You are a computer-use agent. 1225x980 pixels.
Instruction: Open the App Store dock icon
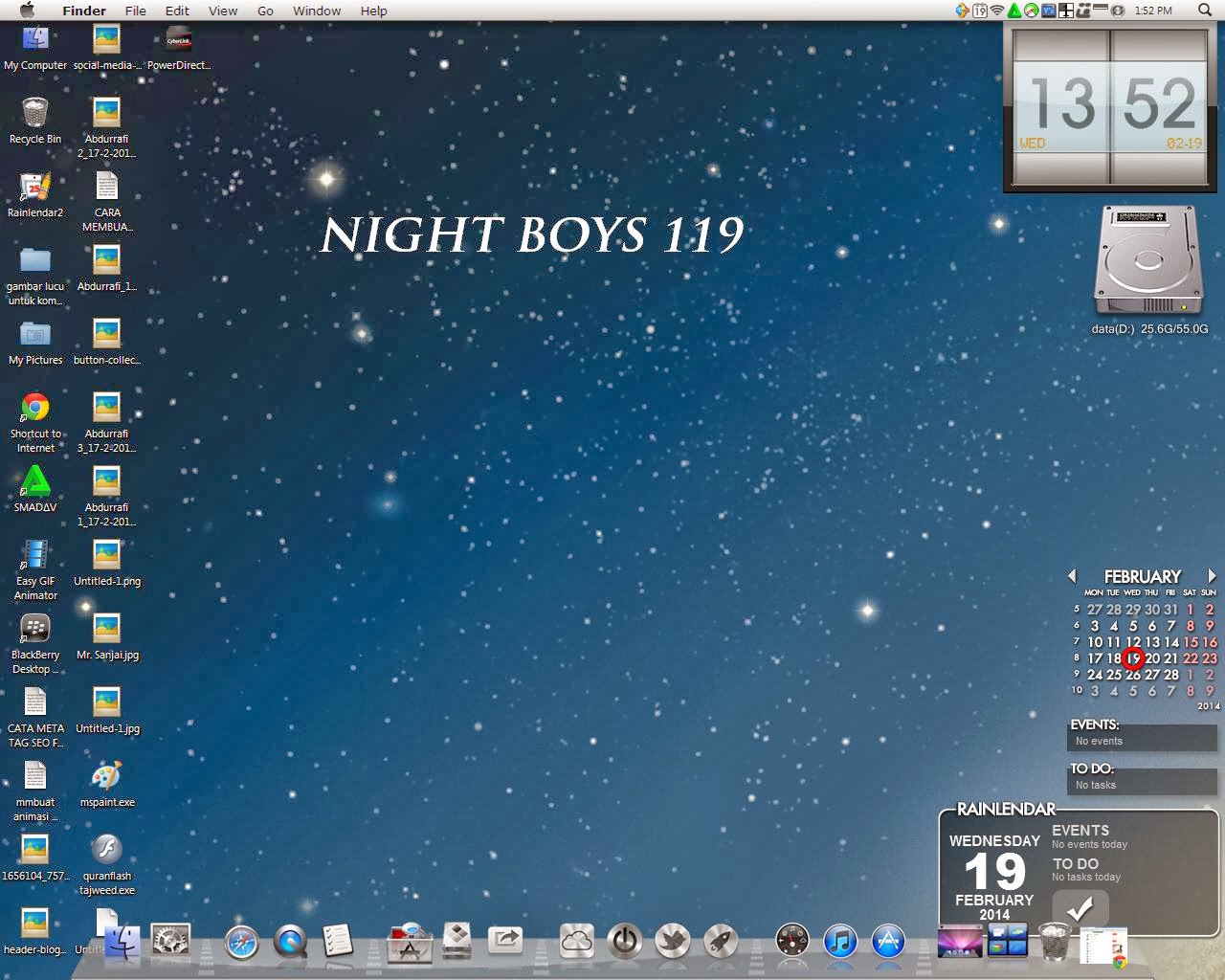(x=888, y=942)
